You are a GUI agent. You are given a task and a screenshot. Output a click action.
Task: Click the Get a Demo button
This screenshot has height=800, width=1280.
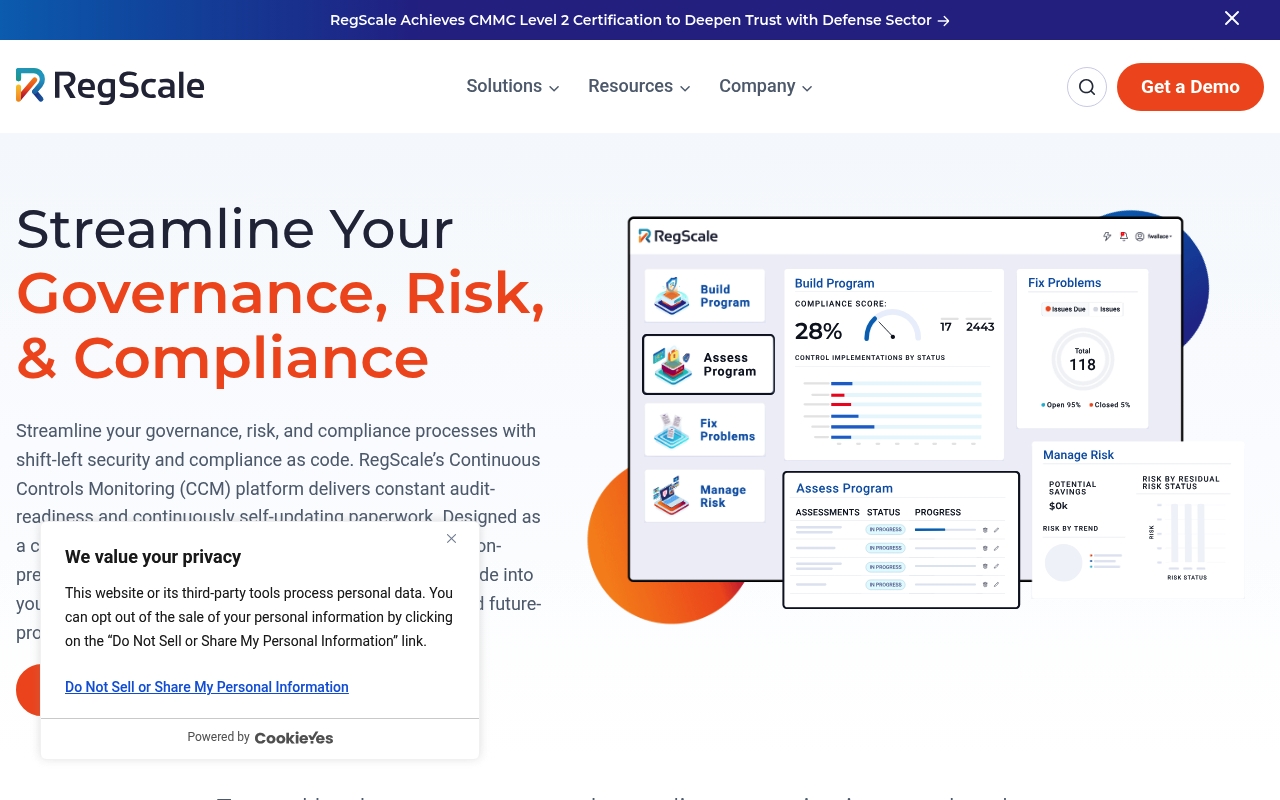tap(1190, 87)
